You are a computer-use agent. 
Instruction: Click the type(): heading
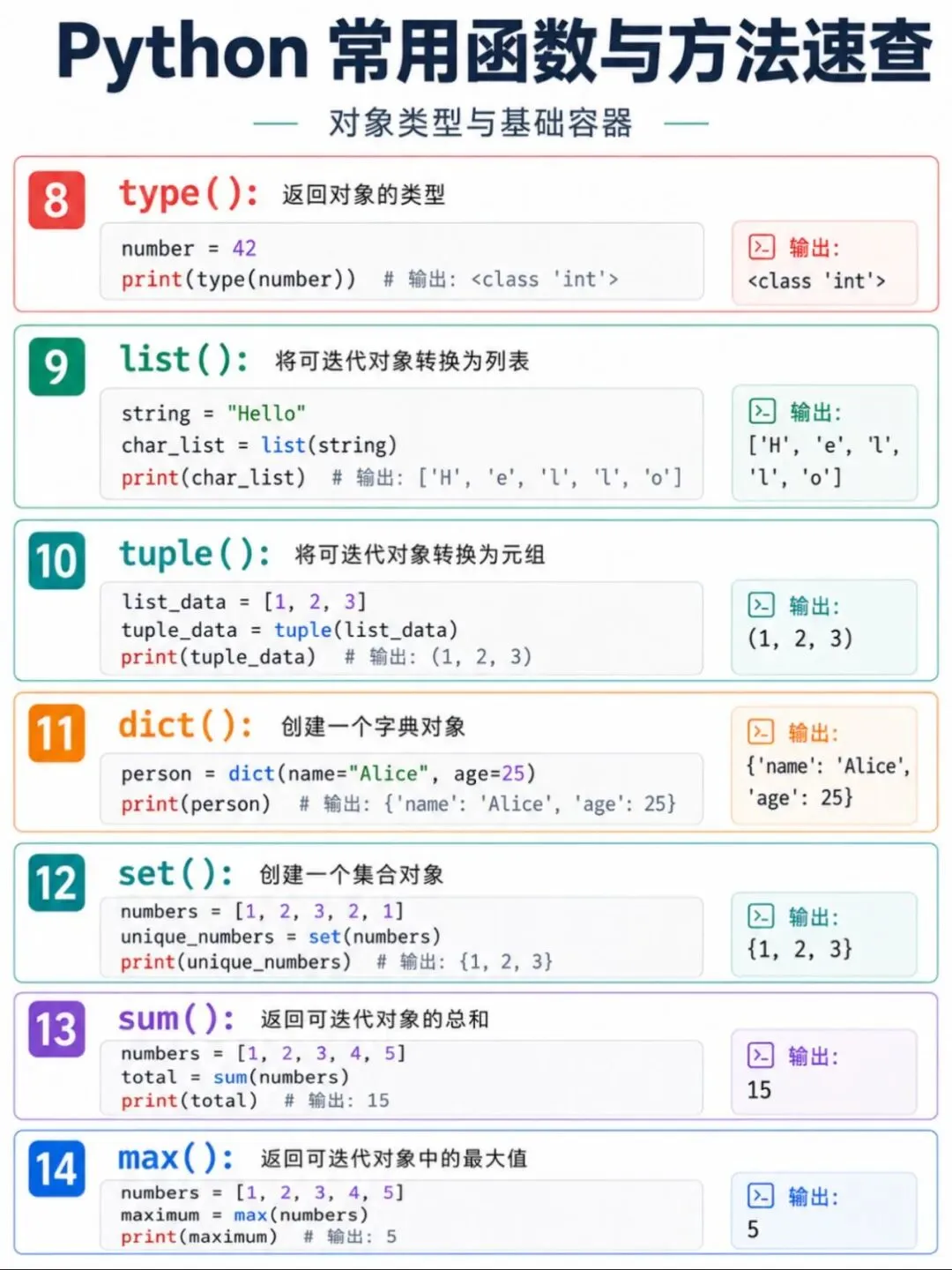(x=189, y=194)
